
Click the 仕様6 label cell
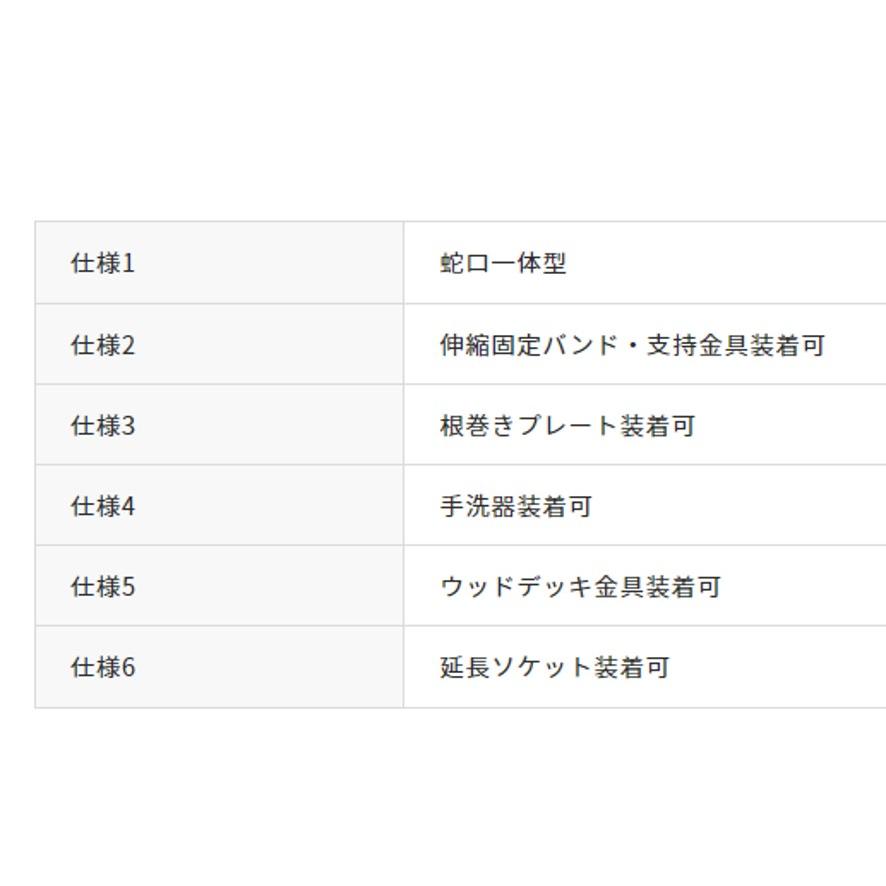102,667
